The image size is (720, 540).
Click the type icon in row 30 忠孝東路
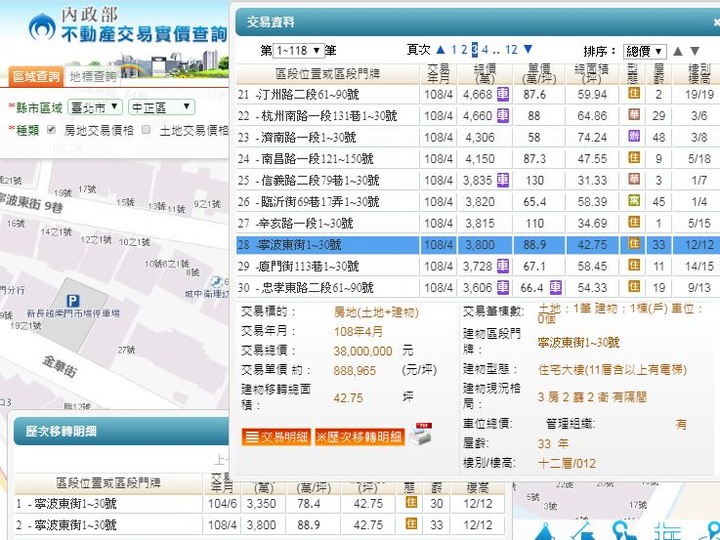click(634, 287)
